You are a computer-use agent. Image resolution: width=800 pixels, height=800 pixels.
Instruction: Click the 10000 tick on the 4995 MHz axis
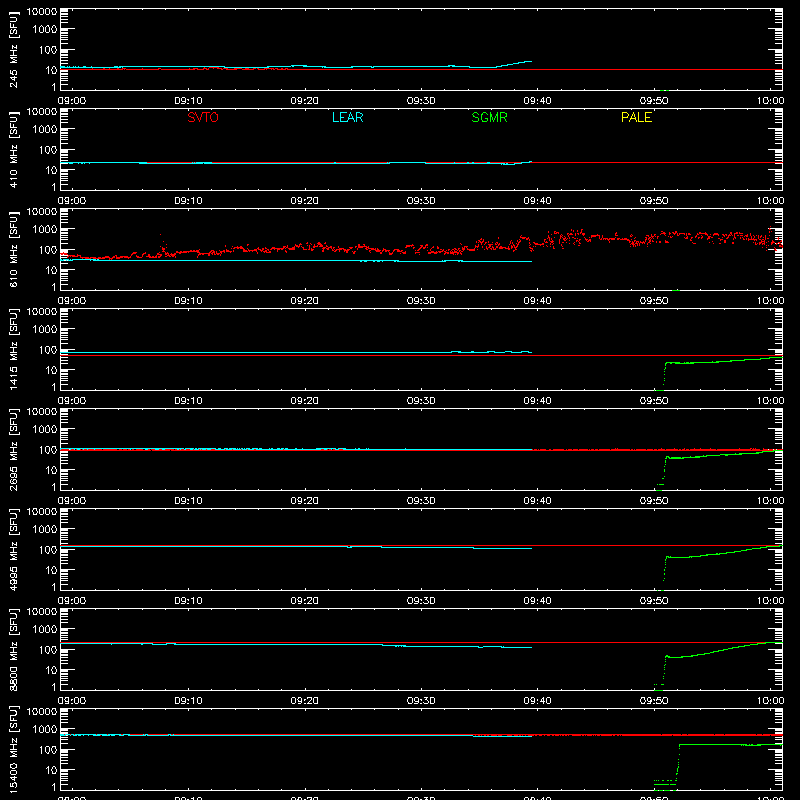pos(42,512)
